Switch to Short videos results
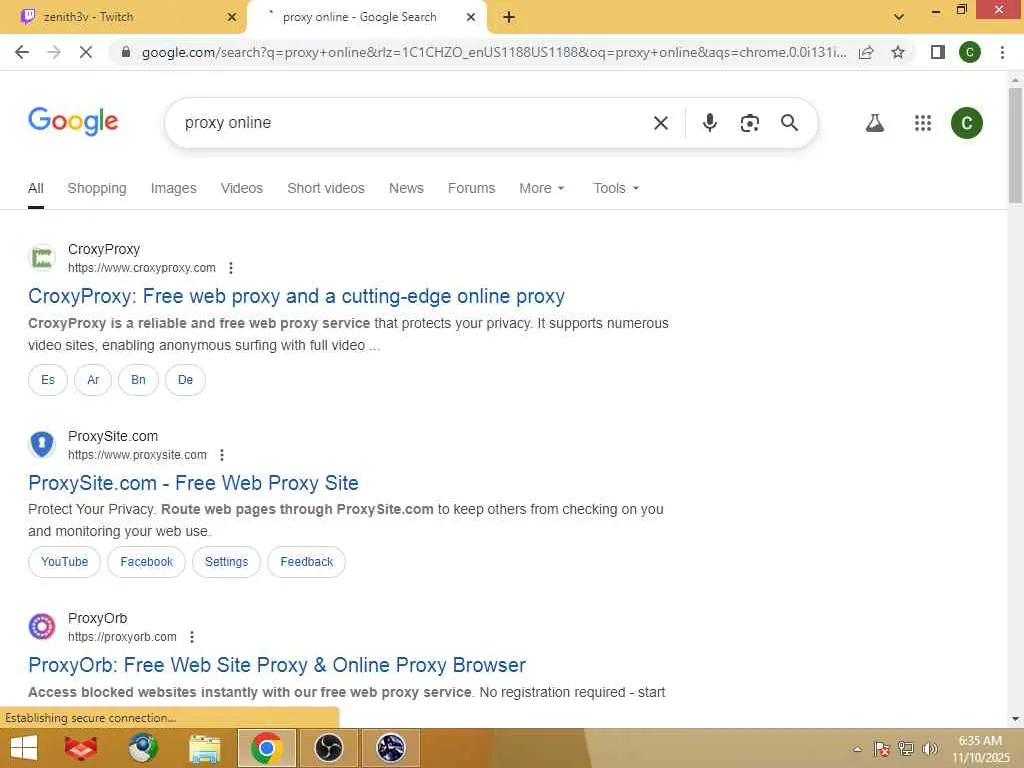Viewport: 1024px width, 768px height. coord(326,188)
